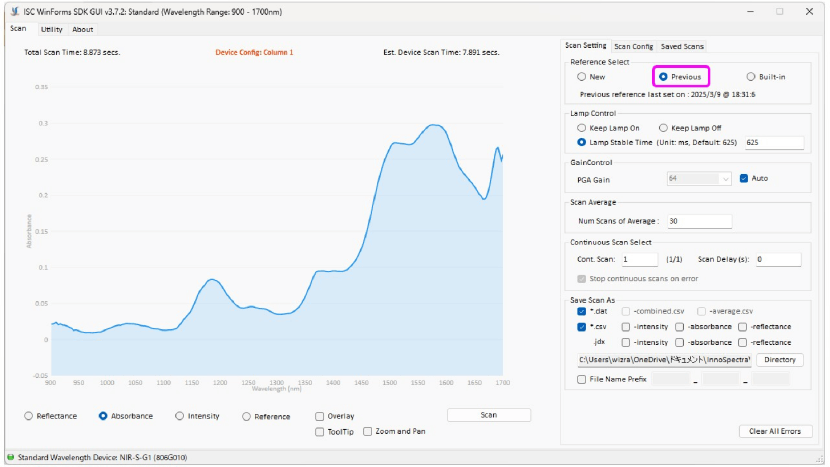This screenshot has height=467, width=830.
Task: Choose Keep Lamp On
Action: [582, 128]
